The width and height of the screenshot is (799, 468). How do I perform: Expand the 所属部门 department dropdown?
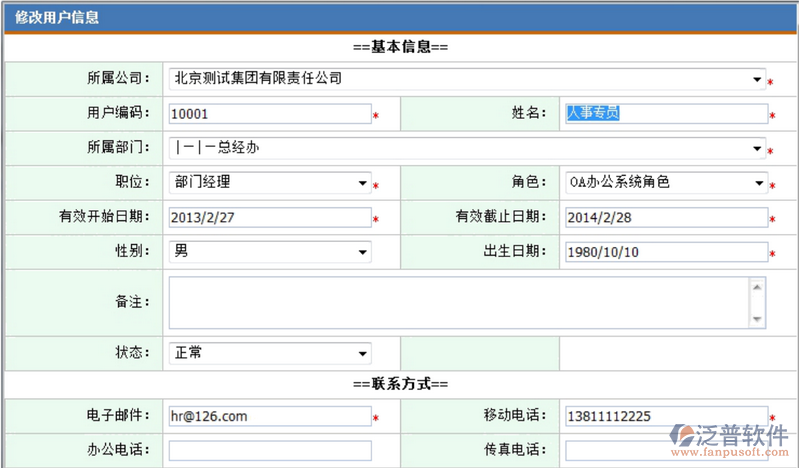[466, 149]
